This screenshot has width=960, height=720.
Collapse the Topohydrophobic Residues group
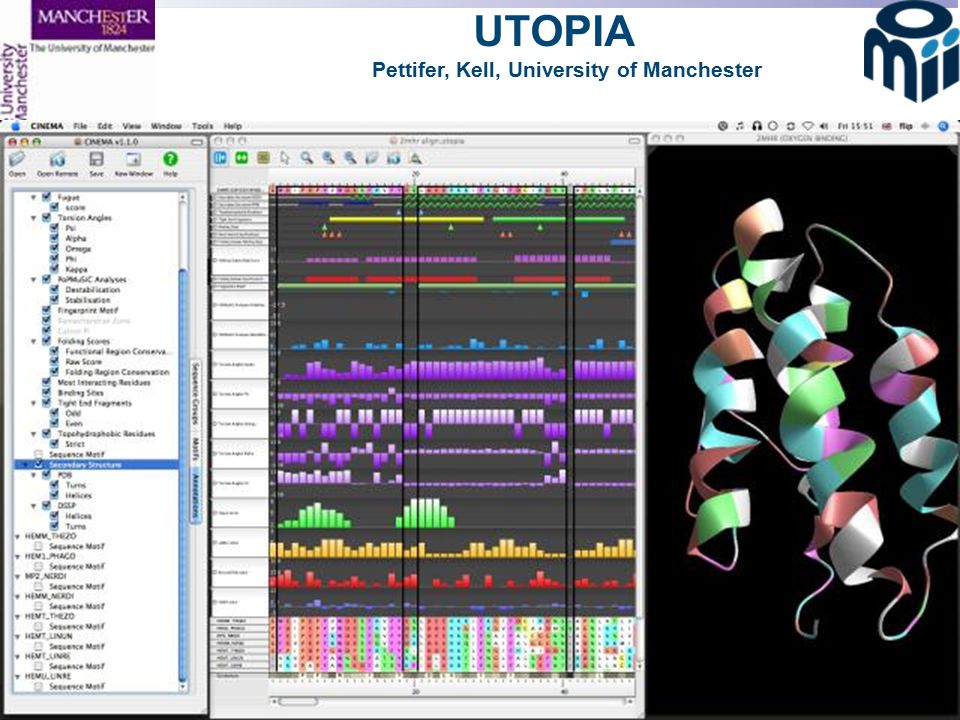coord(34,434)
